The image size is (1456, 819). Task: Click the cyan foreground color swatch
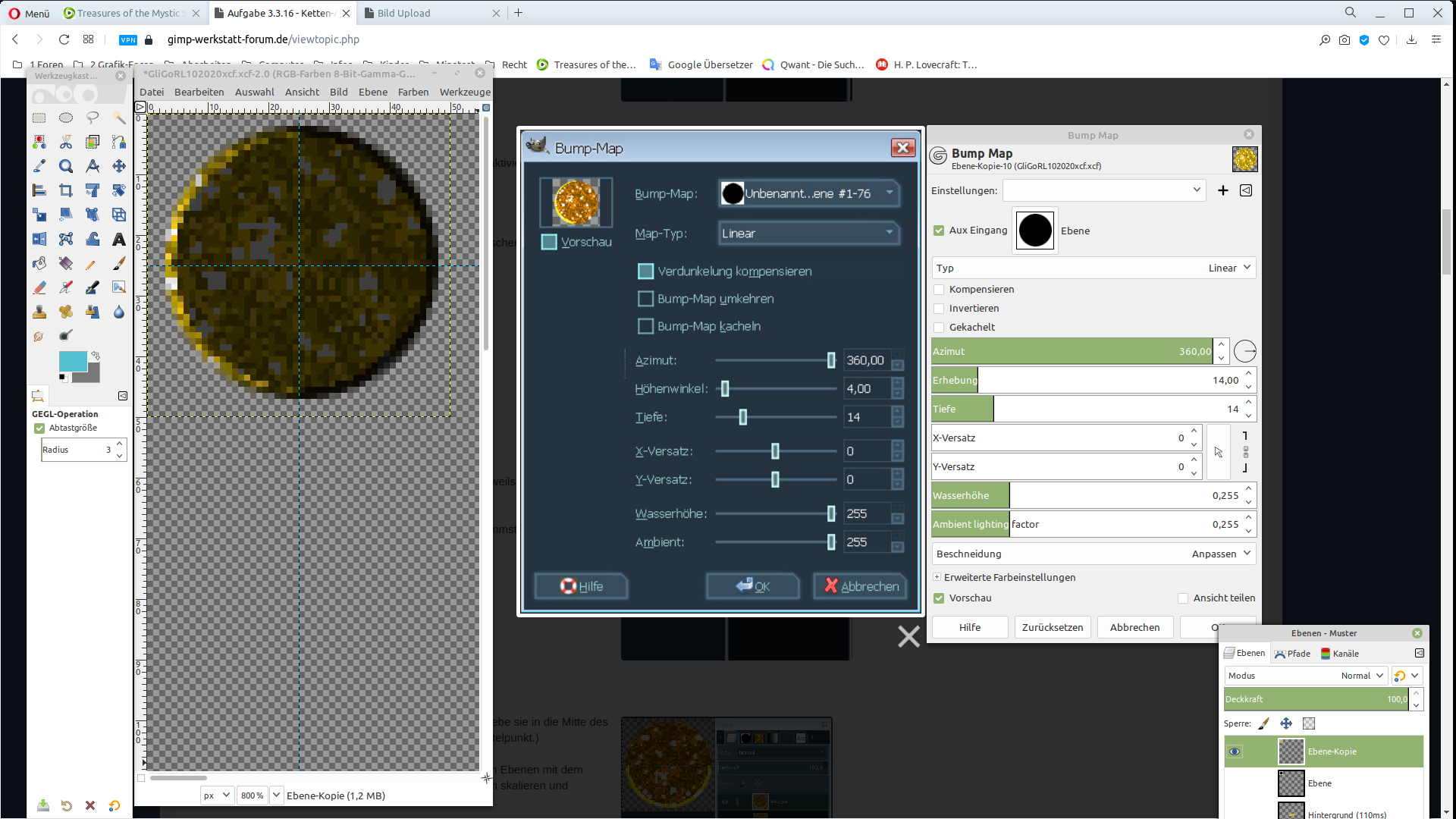click(73, 361)
